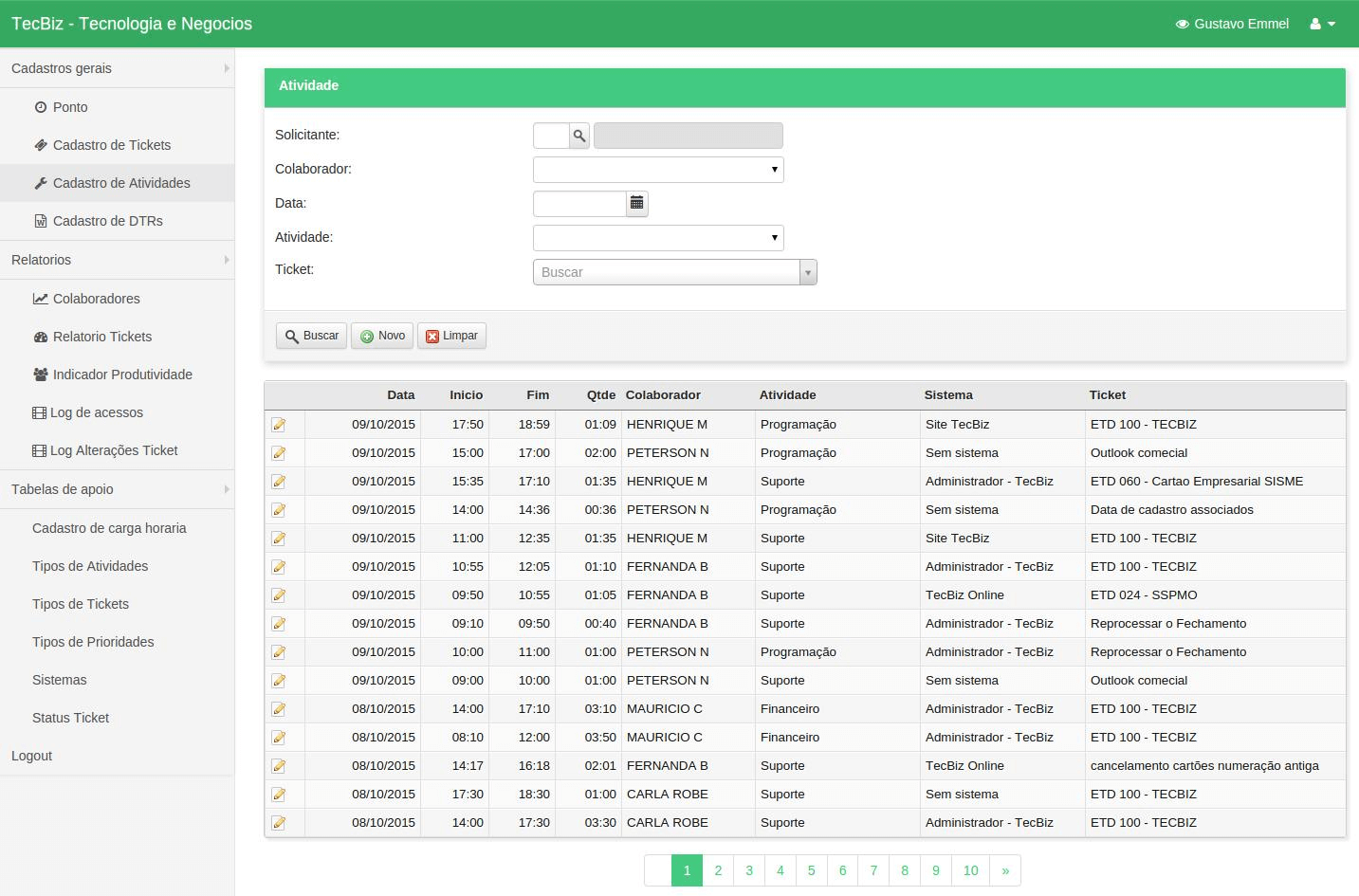Click 'ETD 060 - Cartao Empresarial SISME' cell
1359x896 pixels.
point(1197,482)
